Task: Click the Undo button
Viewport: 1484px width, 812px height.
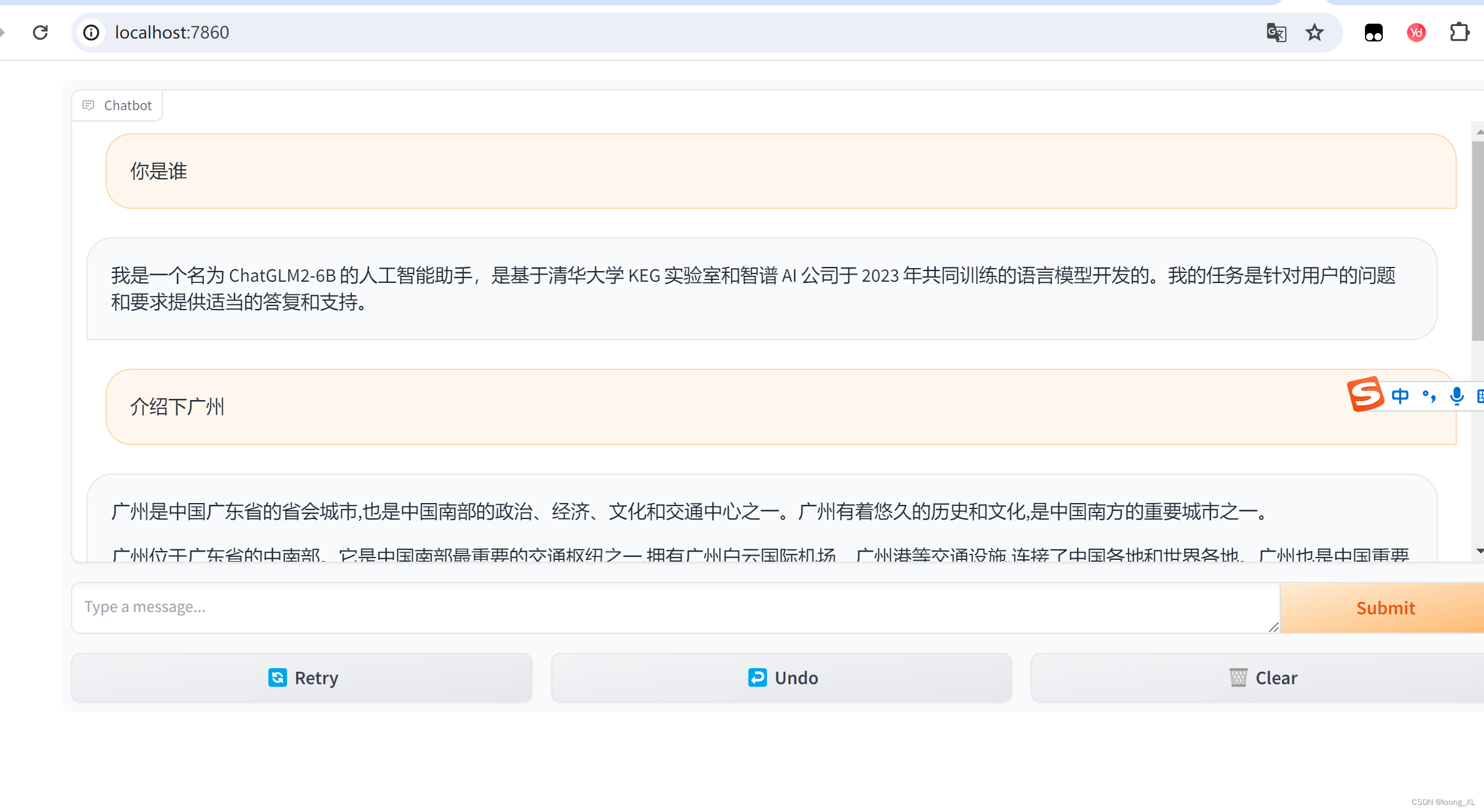Action: pyautogui.click(x=782, y=678)
